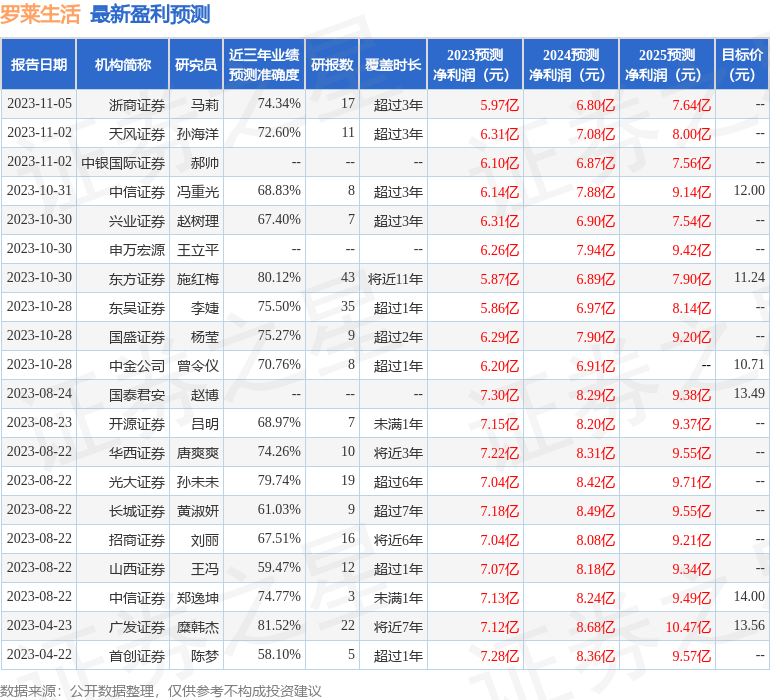Select date cell 2023-11-05
Image resolution: width=770 pixels, height=700 pixels.
click(39, 104)
